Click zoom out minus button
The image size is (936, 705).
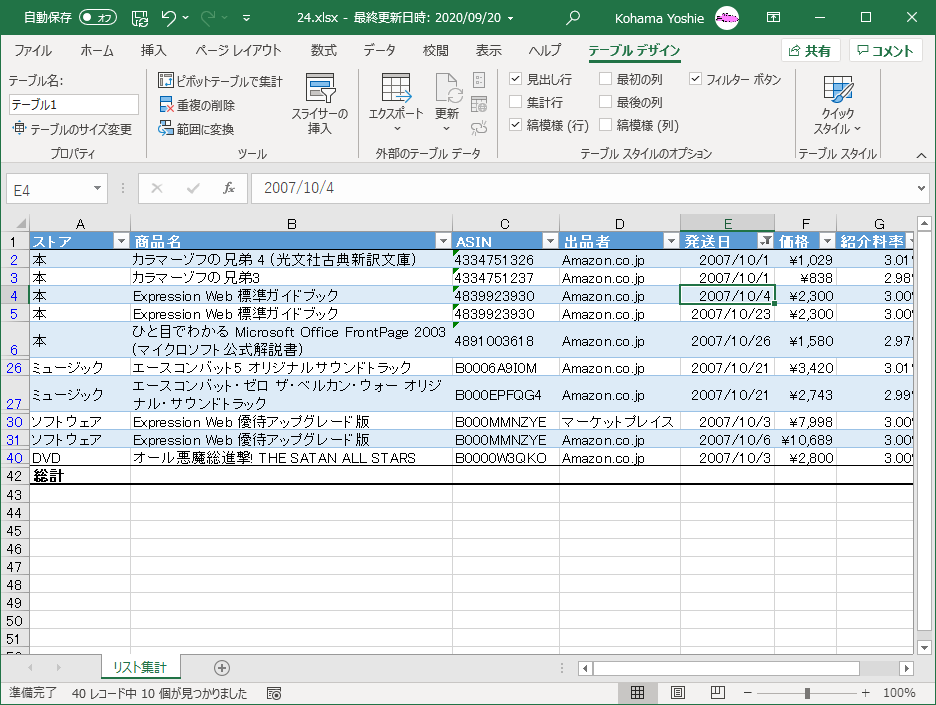[747, 693]
